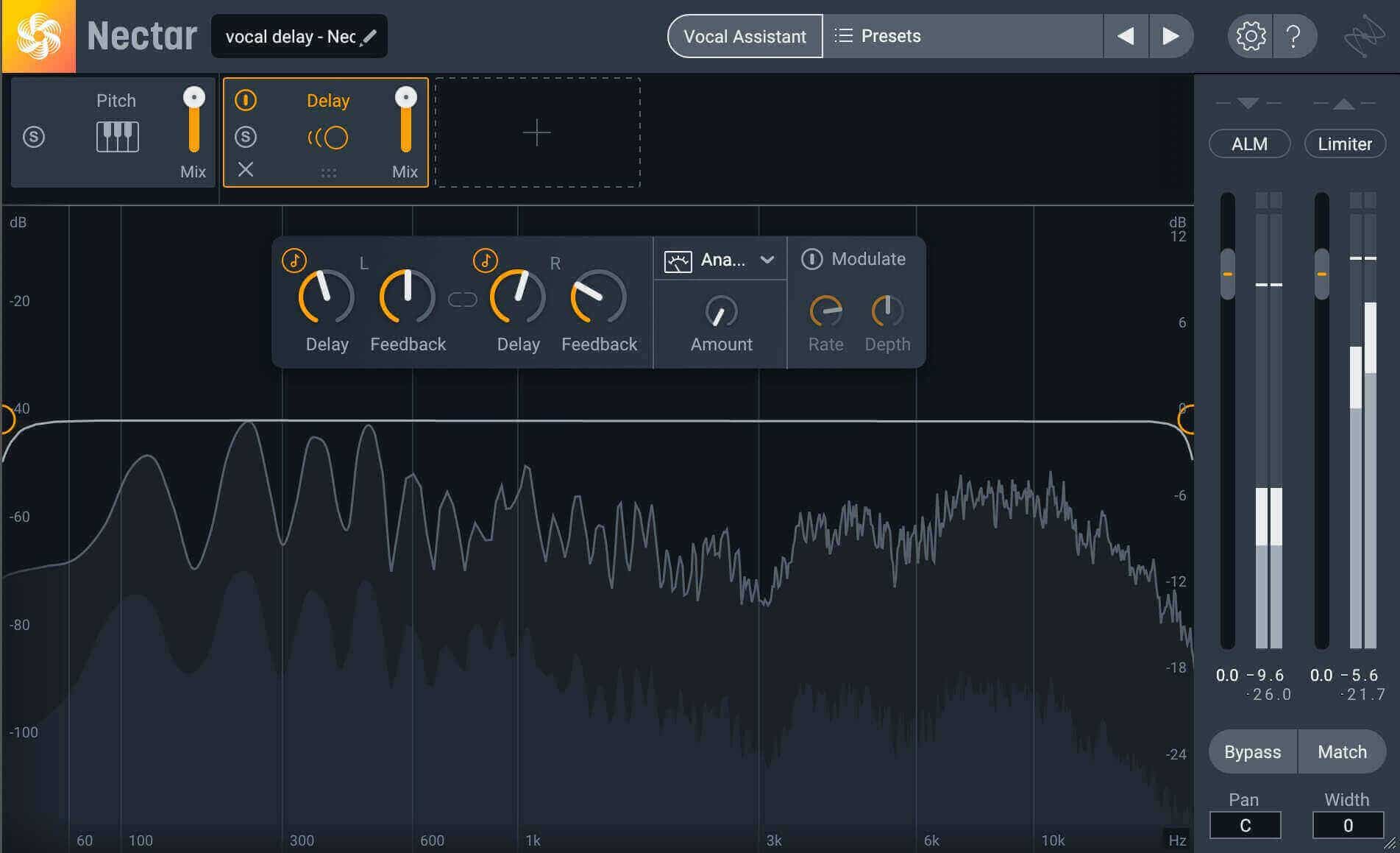Image resolution: width=1400 pixels, height=853 pixels.
Task: Solo the Delay module
Action: coord(246,136)
